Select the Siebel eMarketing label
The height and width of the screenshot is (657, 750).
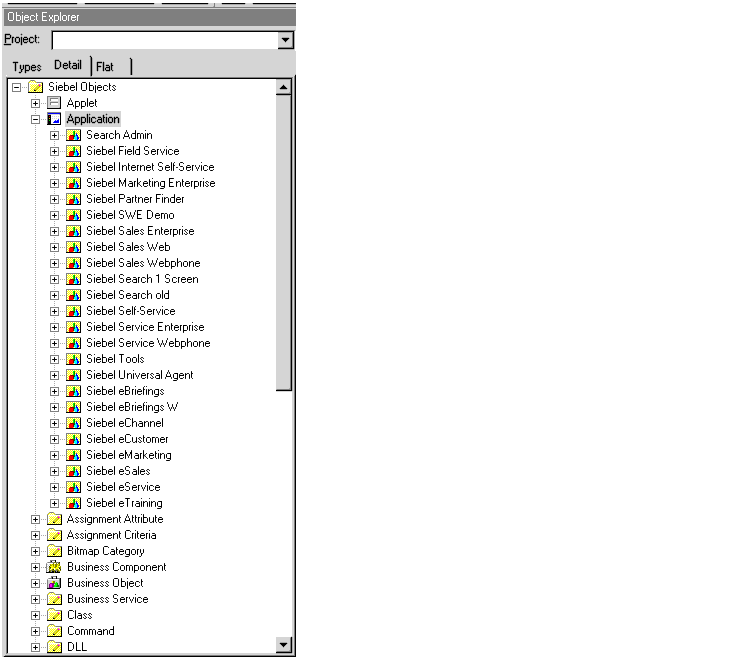(x=129, y=455)
